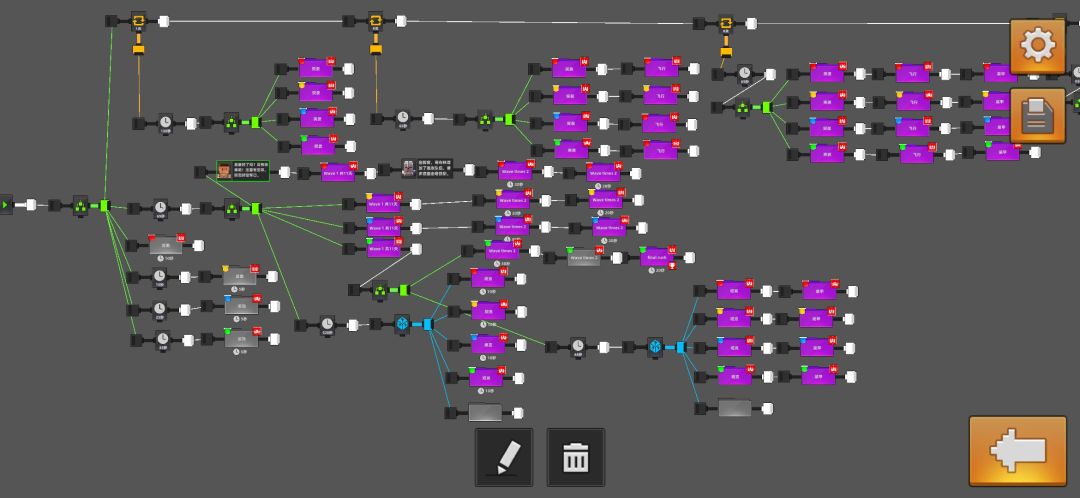Image resolution: width=1080 pixels, height=498 pixels.
Task: Select the 120s clock before center blue cube
Action: [327, 324]
